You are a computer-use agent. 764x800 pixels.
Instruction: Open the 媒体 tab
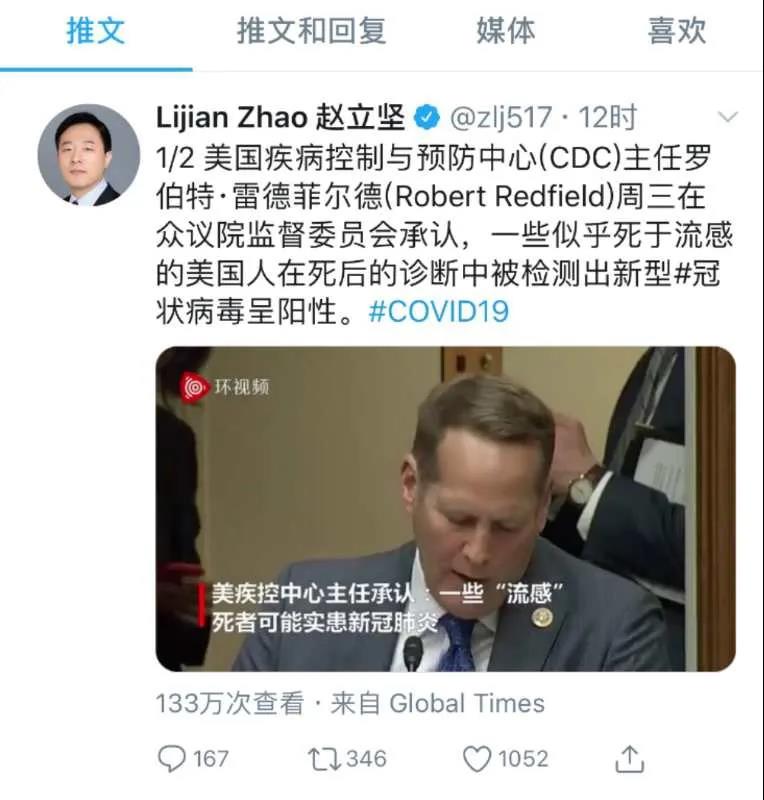(x=506, y=31)
